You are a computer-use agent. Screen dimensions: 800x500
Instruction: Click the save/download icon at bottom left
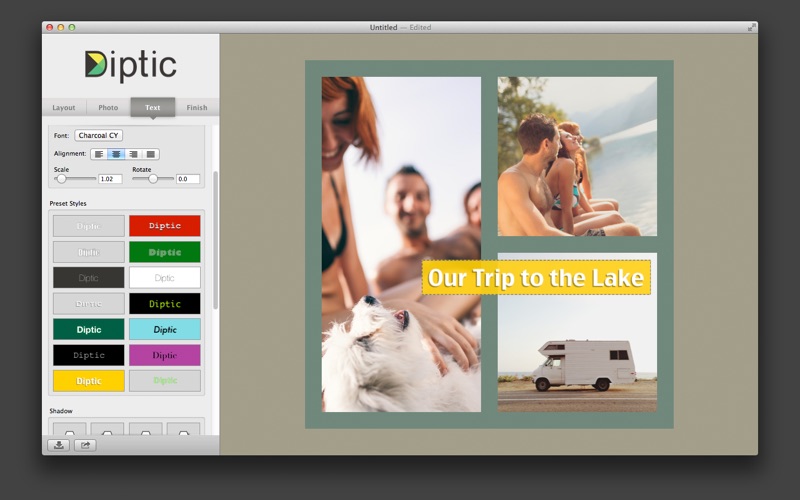(59, 445)
